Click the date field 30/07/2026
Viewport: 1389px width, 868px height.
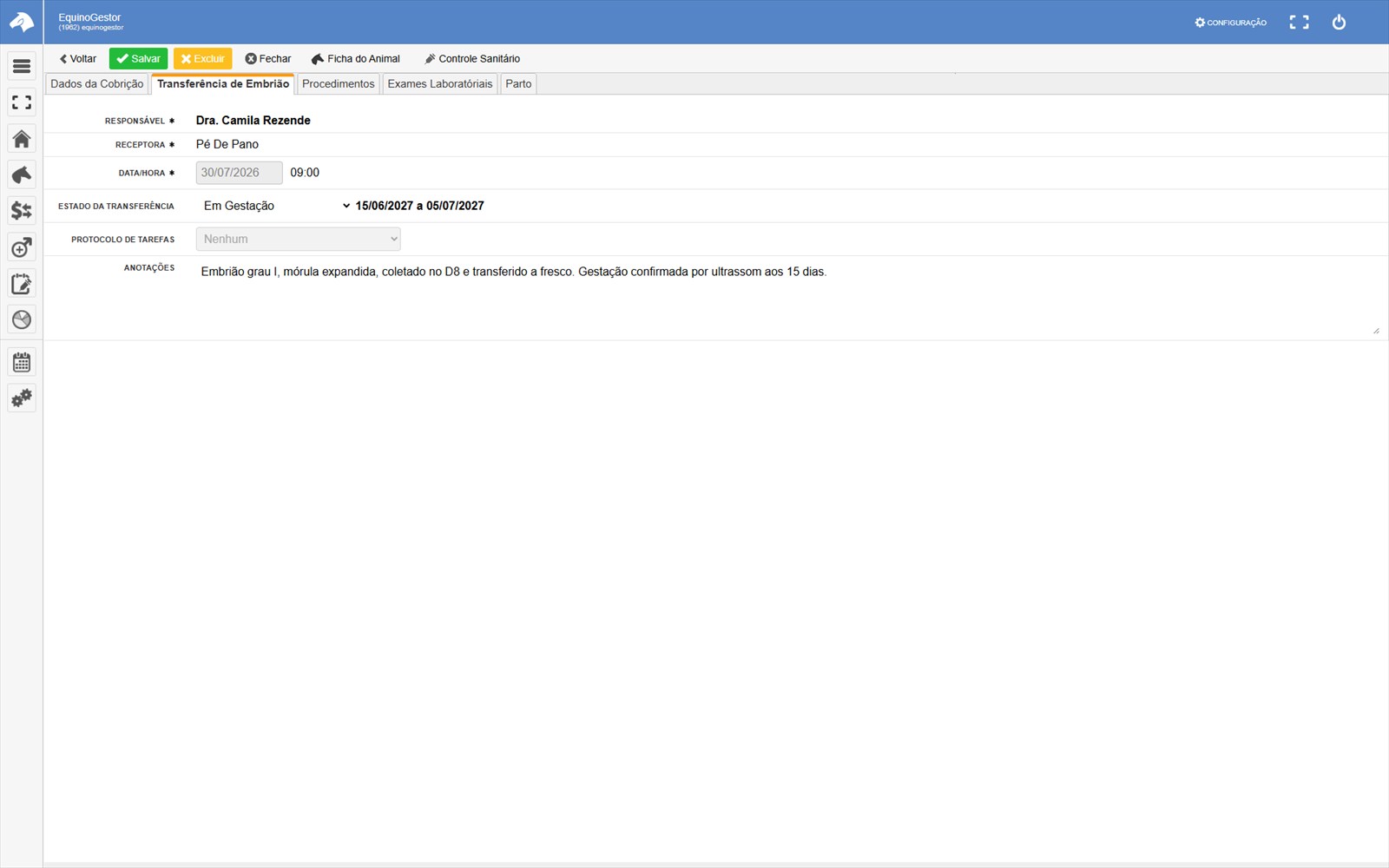pos(239,173)
